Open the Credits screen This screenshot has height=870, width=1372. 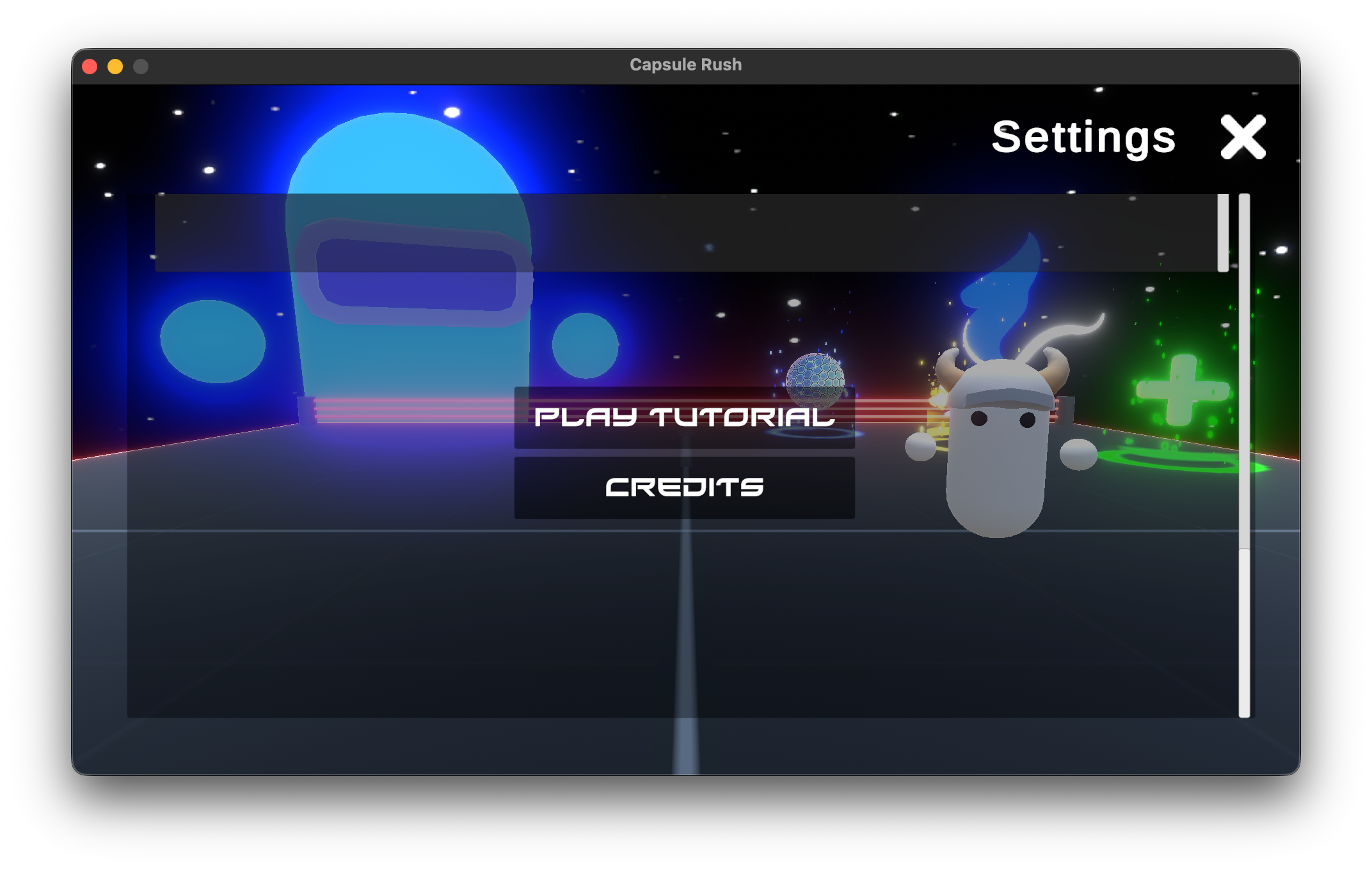(684, 487)
